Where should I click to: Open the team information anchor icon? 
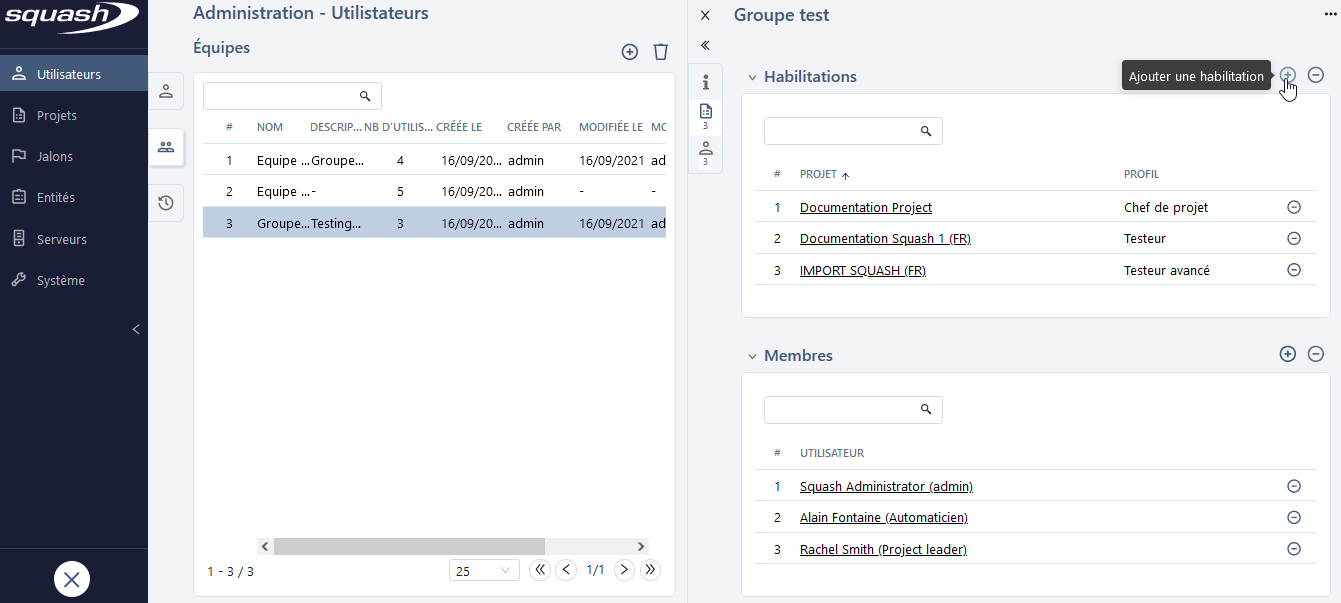pyautogui.click(x=705, y=82)
